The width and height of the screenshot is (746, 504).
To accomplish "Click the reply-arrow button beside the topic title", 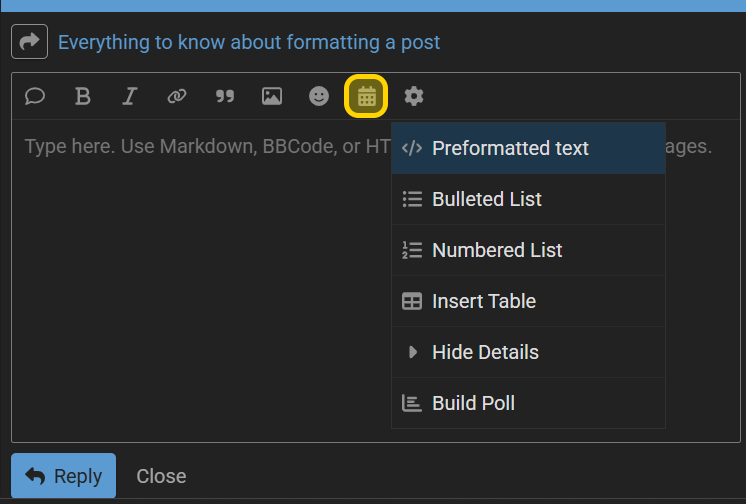I will [29, 41].
